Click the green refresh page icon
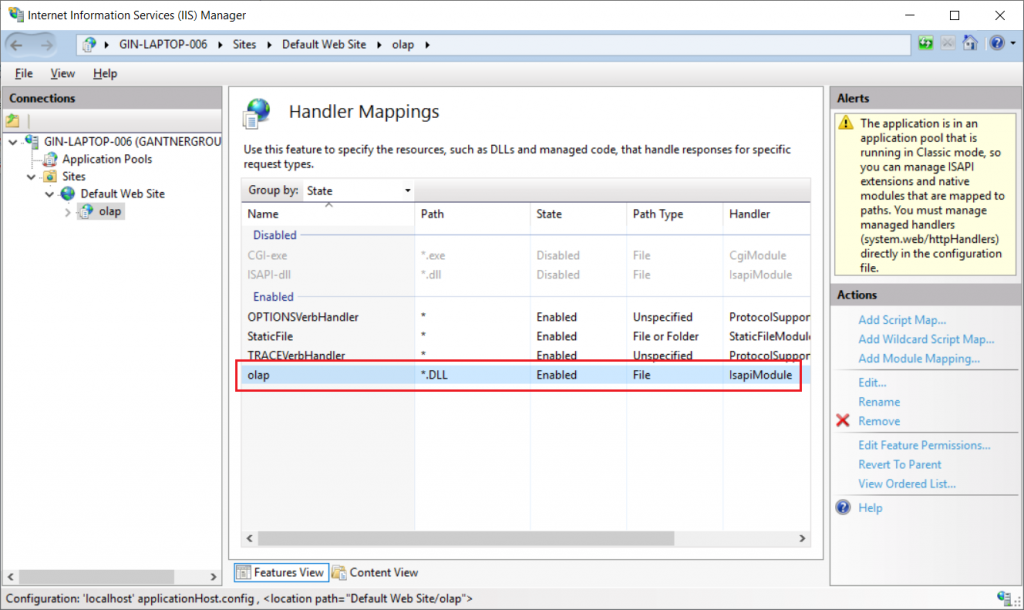The height and width of the screenshot is (610, 1024). tap(925, 44)
